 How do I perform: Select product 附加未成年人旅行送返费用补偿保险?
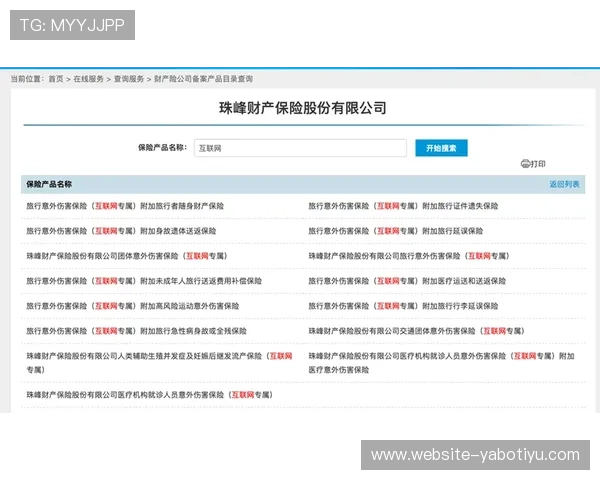point(144,281)
